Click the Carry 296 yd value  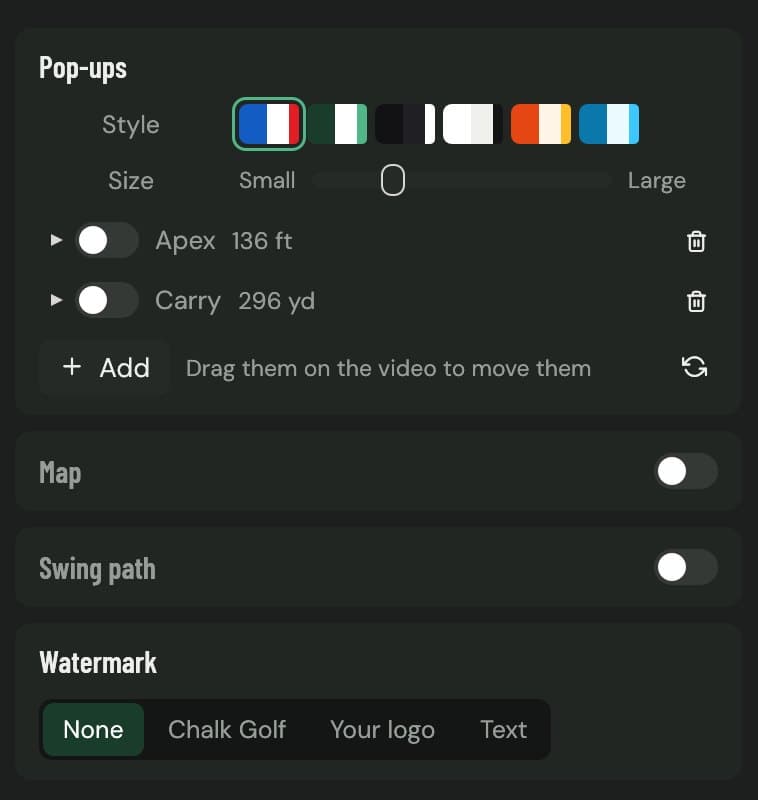point(276,301)
